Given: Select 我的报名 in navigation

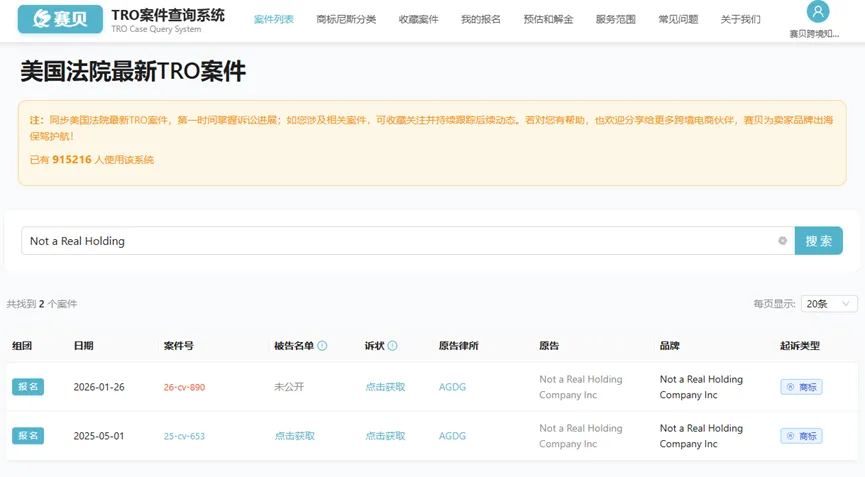Looking at the screenshot, I should (x=480, y=19).
